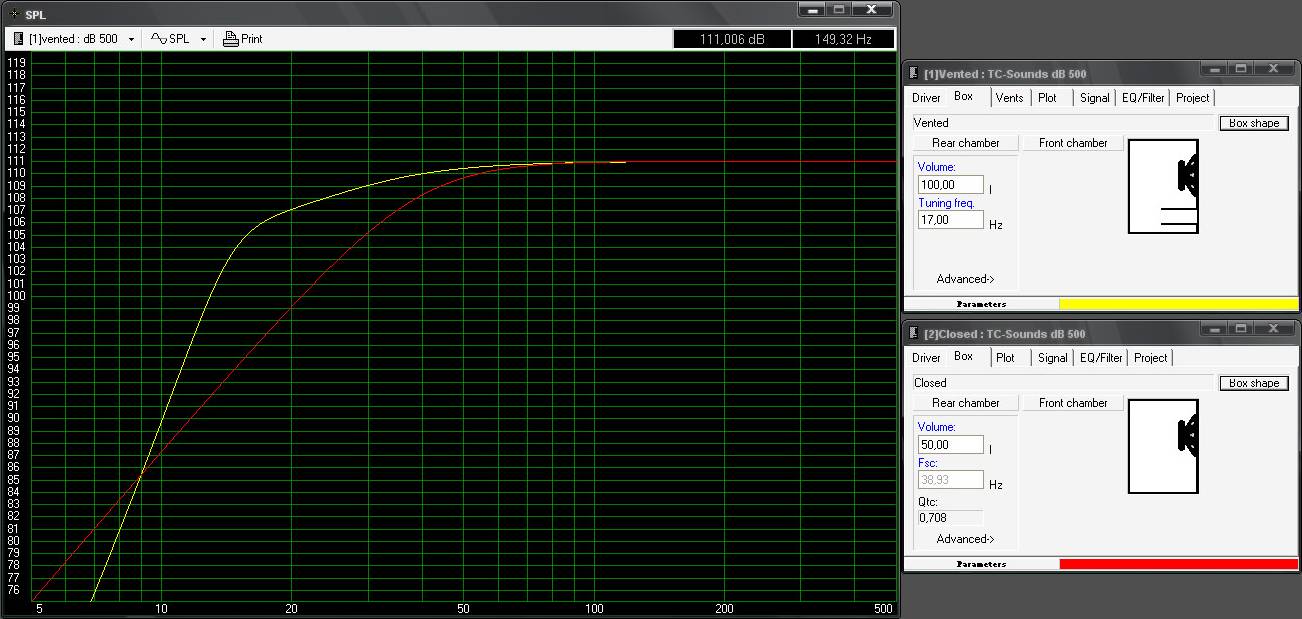Image resolution: width=1302 pixels, height=619 pixels.
Task: Click the Vented window title speaker icon
Action: pyautogui.click(x=913, y=74)
